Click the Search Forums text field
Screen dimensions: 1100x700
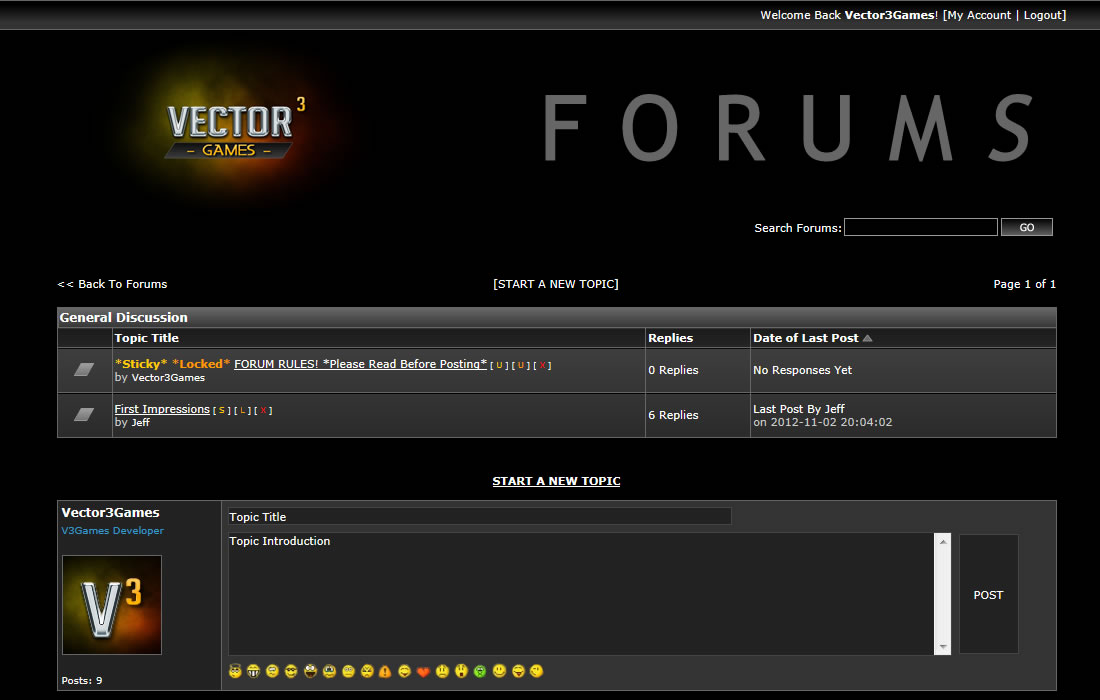tap(920, 228)
